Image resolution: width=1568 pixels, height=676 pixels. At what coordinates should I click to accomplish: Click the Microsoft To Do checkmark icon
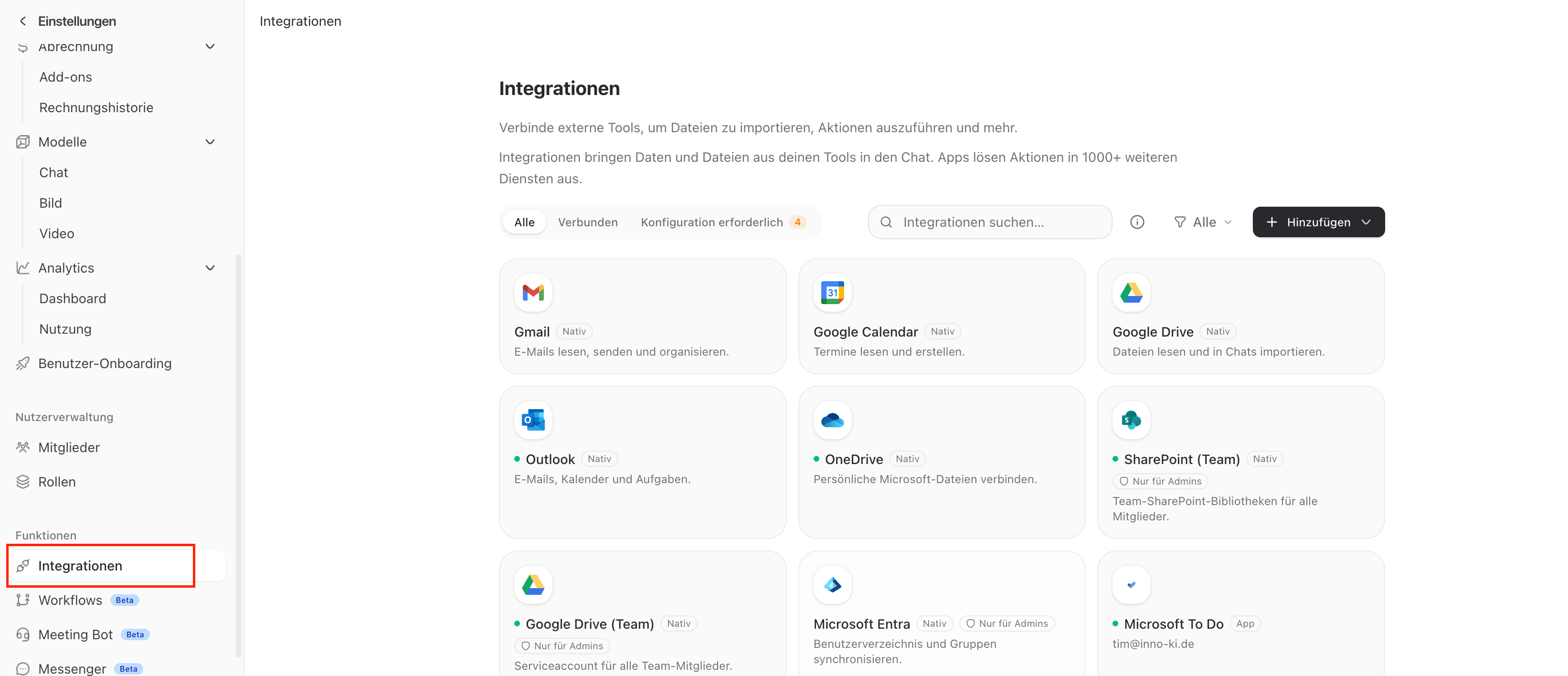[1131, 585]
